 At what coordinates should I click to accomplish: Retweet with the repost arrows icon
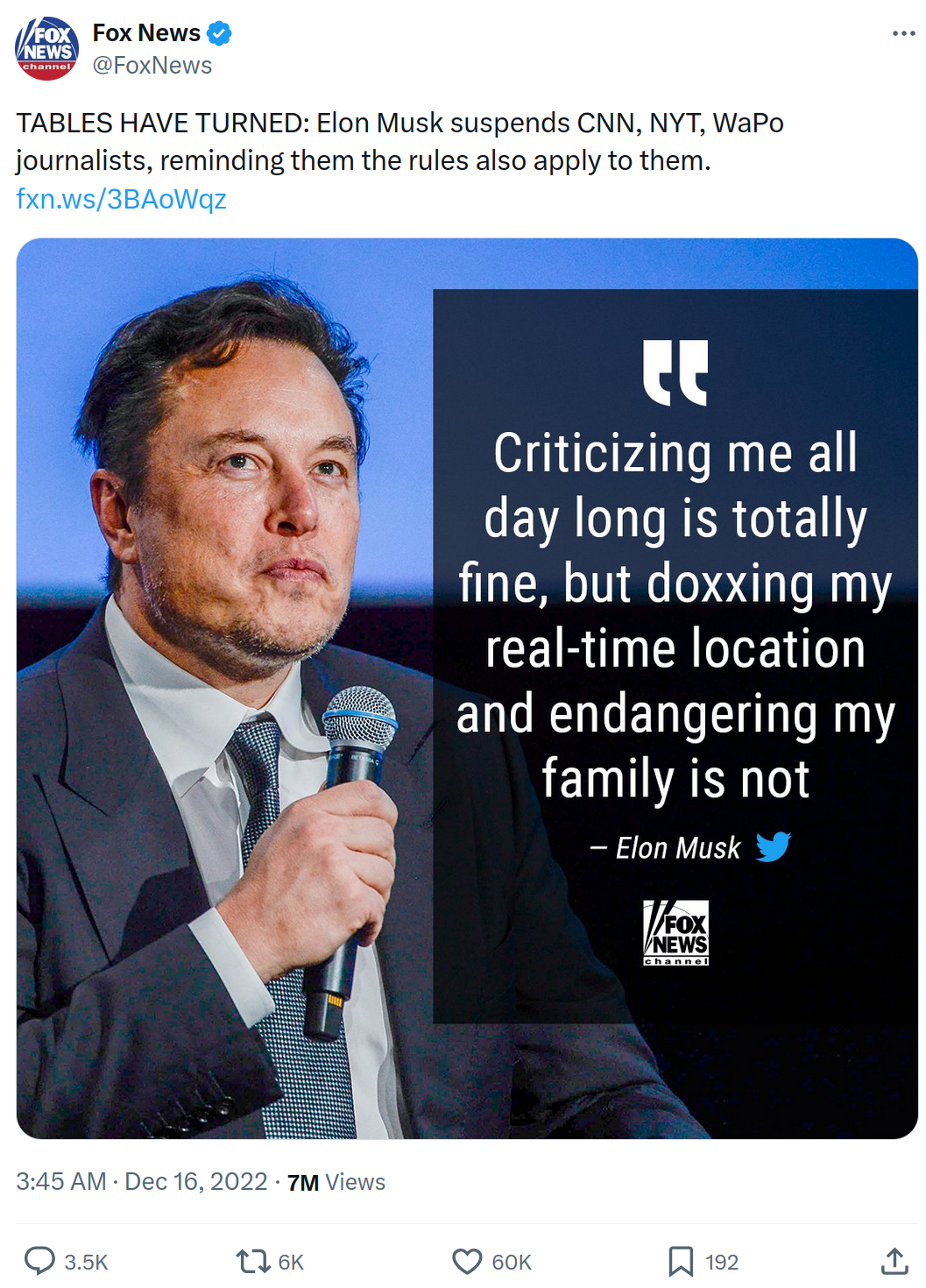tap(253, 1261)
